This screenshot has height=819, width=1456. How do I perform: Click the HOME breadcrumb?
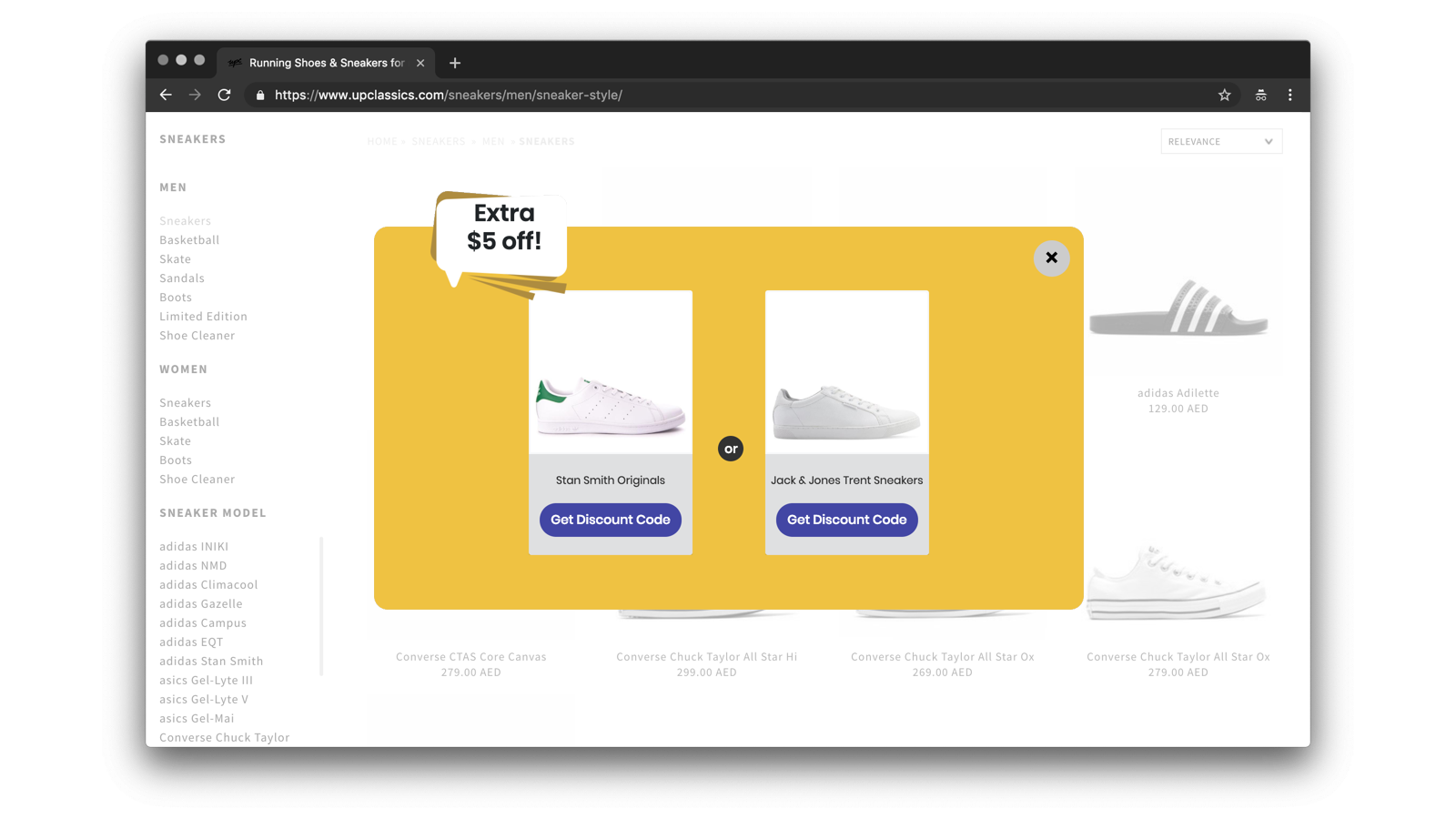pyautogui.click(x=382, y=141)
